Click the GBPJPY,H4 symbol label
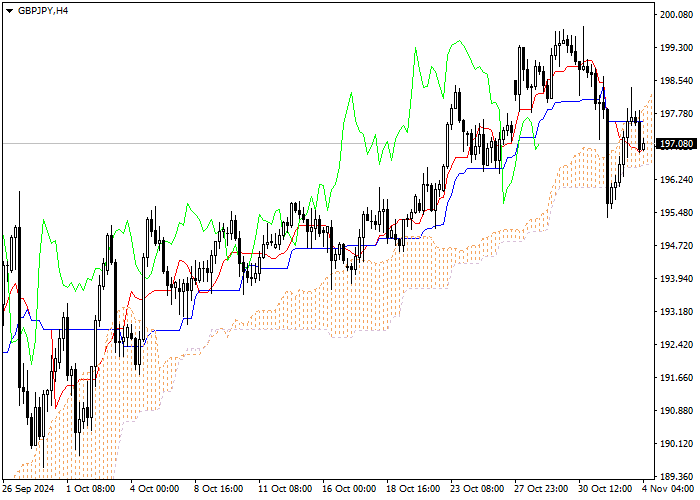 point(43,11)
